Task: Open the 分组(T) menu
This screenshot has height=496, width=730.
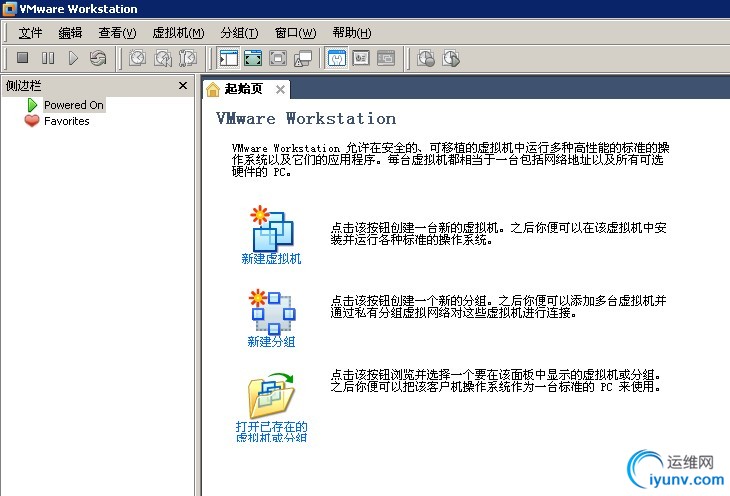Action: (x=239, y=33)
